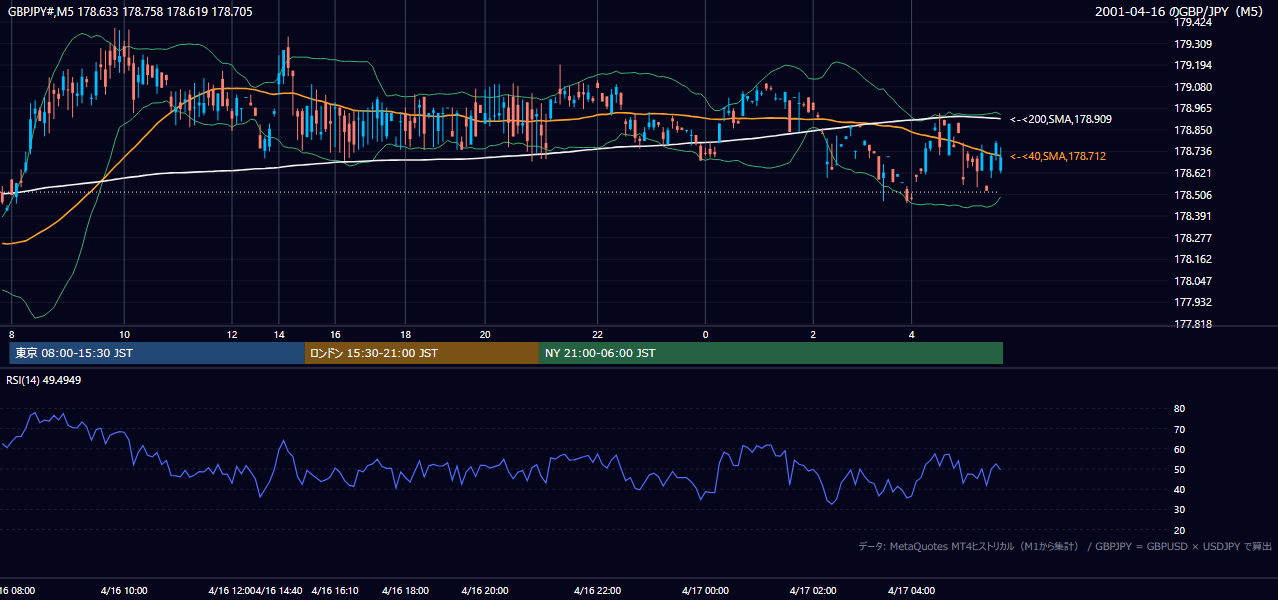This screenshot has height=600, width=1278.
Task: Click the 178.736 price axis label
Action: pyautogui.click(x=1192, y=151)
